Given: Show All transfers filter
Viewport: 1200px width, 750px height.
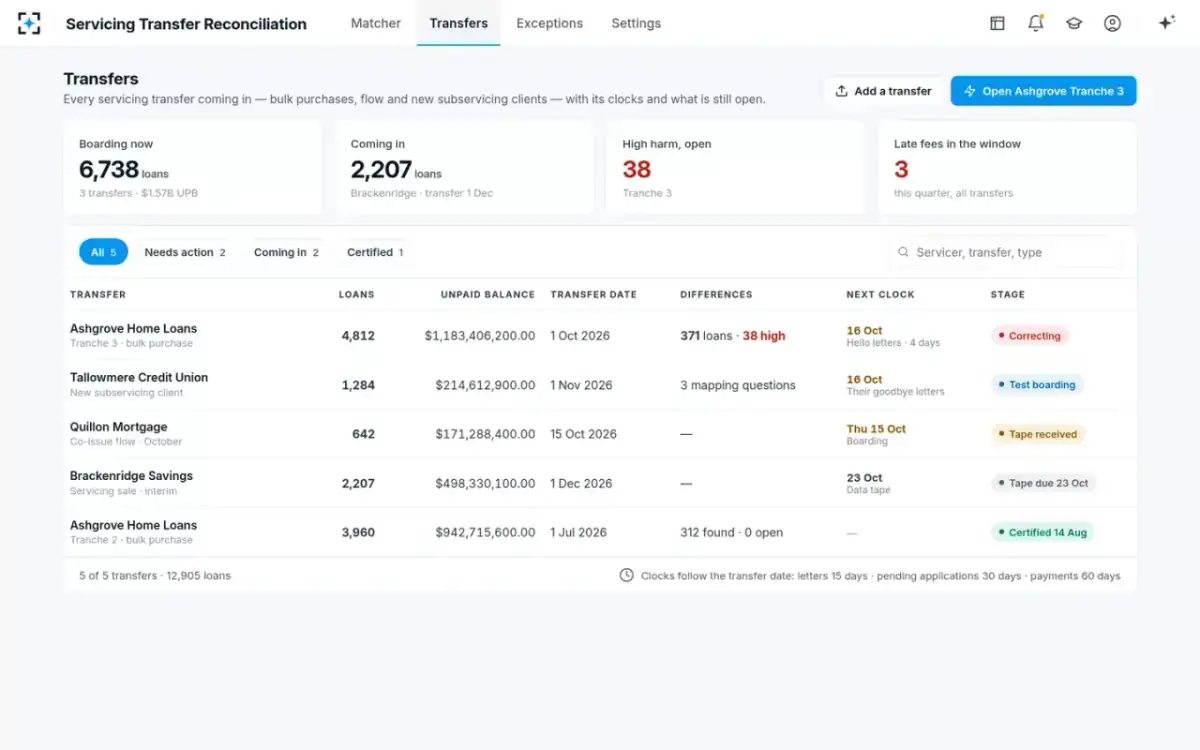Looking at the screenshot, I should pyautogui.click(x=103, y=252).
